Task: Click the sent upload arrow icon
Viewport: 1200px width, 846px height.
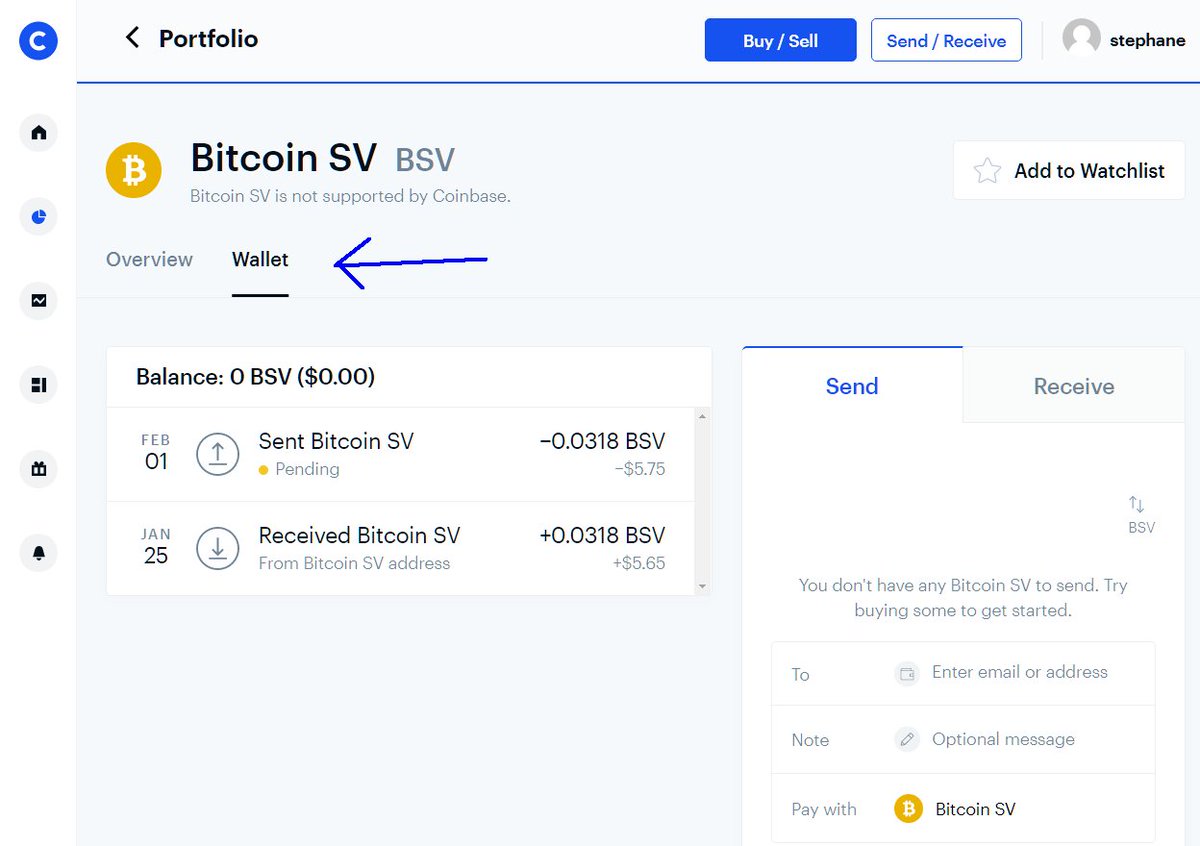Action: (x=217, y=454)
